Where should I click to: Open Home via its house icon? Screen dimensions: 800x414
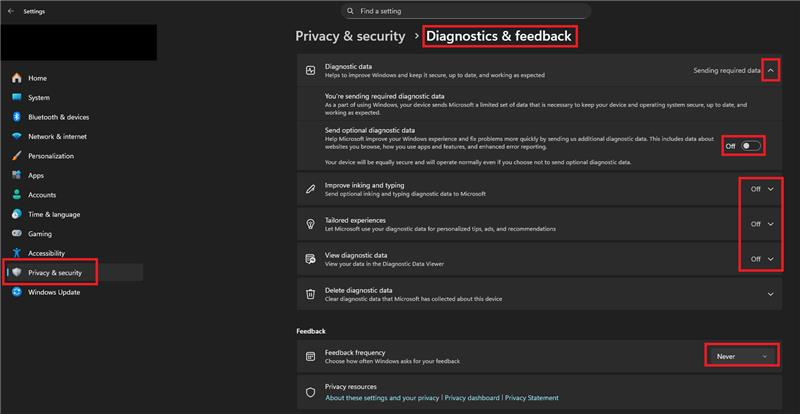point(17,78)
